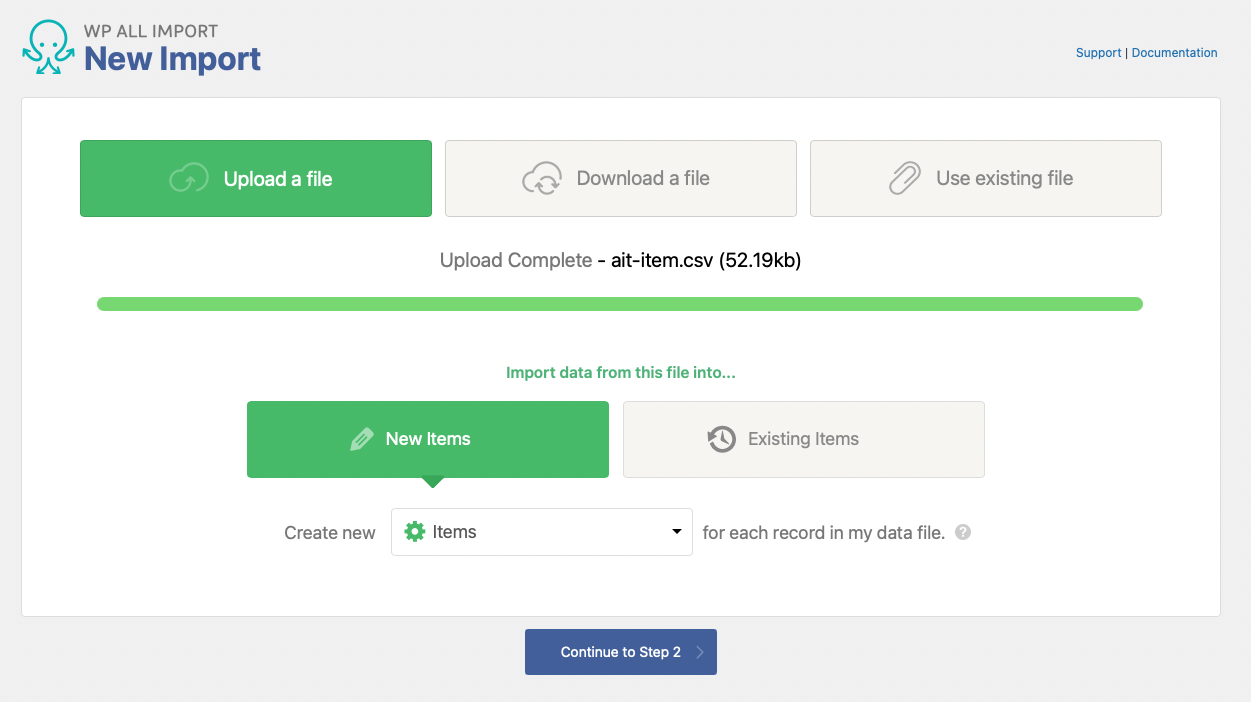The image size is (1251, 702).
Task: Click the history clock icon on Existing Items
Action: pos(722,439)
